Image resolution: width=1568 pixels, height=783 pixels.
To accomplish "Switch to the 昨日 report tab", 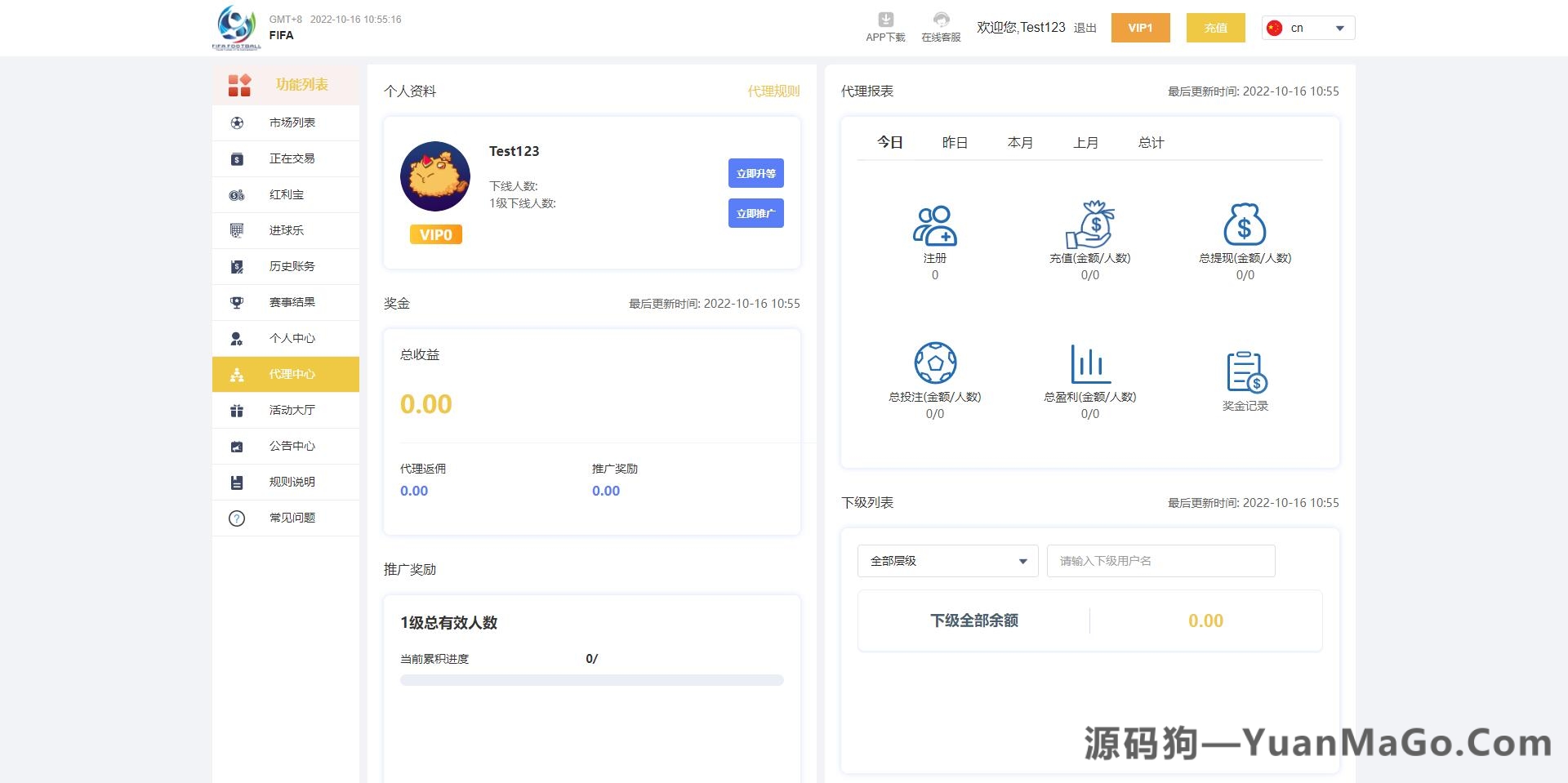I will click(955, 142).
